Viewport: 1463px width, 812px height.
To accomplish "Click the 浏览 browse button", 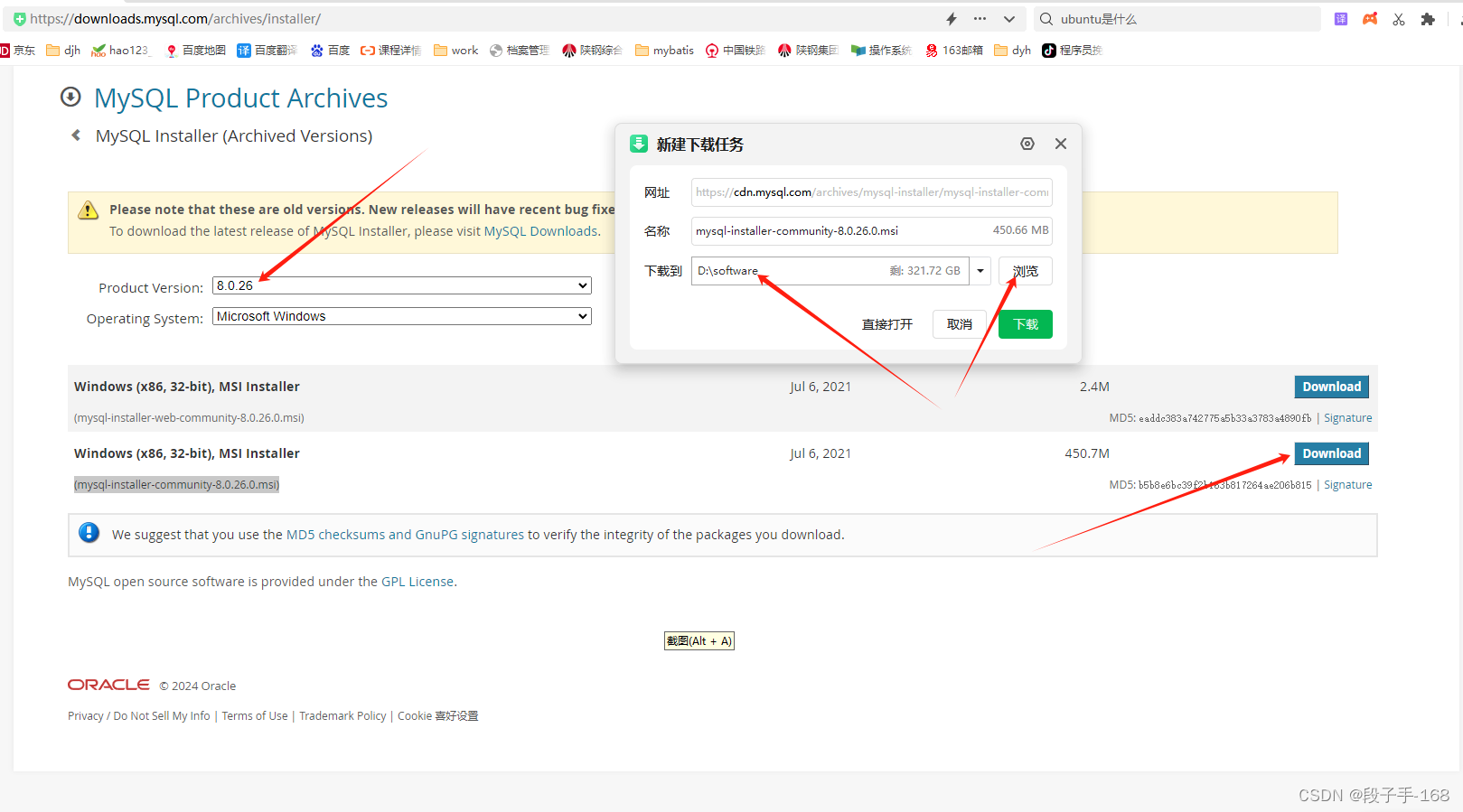I will 1026,271.
